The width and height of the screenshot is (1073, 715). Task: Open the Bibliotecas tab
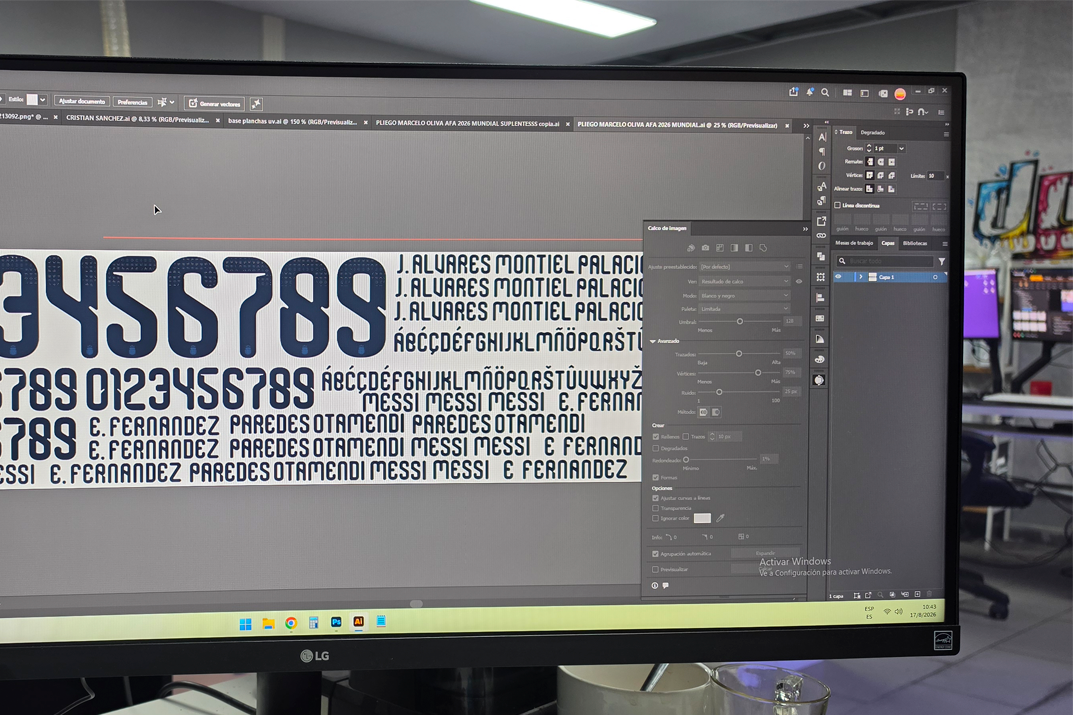tap(915, 244)
